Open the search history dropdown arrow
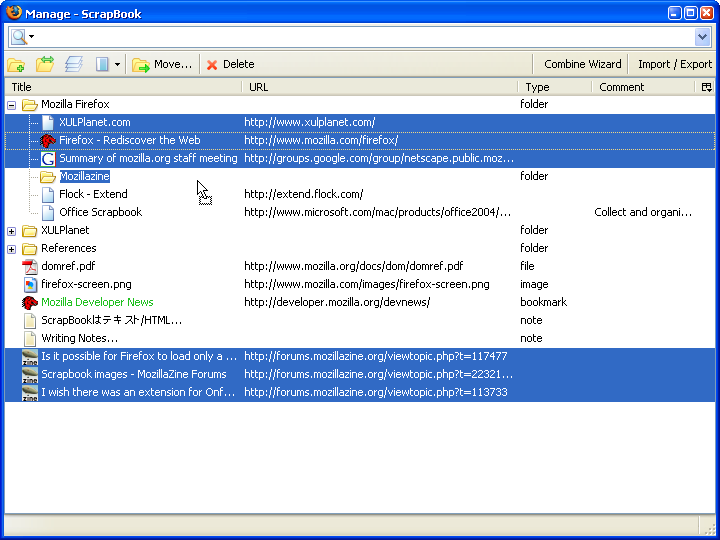The width and height of the screenshot is (720, 540). coord(702,37)
